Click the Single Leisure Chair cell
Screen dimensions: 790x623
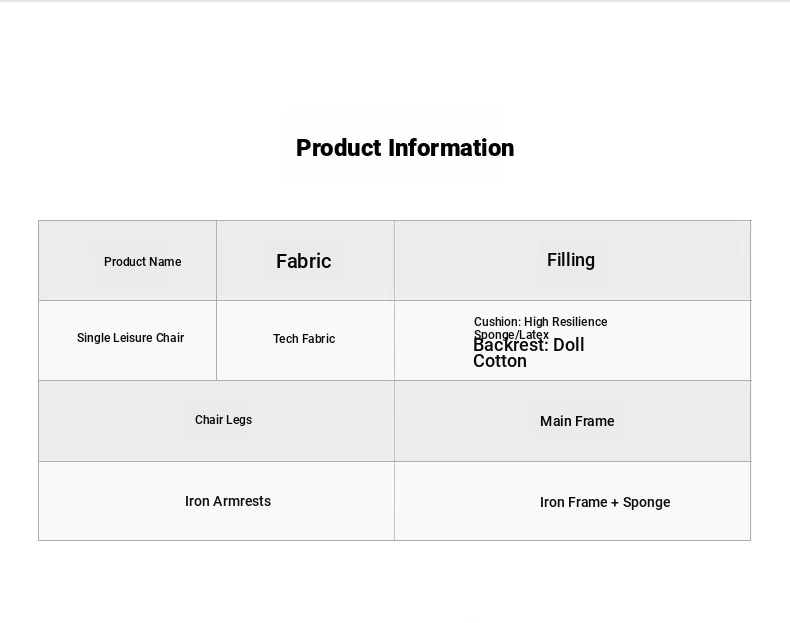(127, 340)
